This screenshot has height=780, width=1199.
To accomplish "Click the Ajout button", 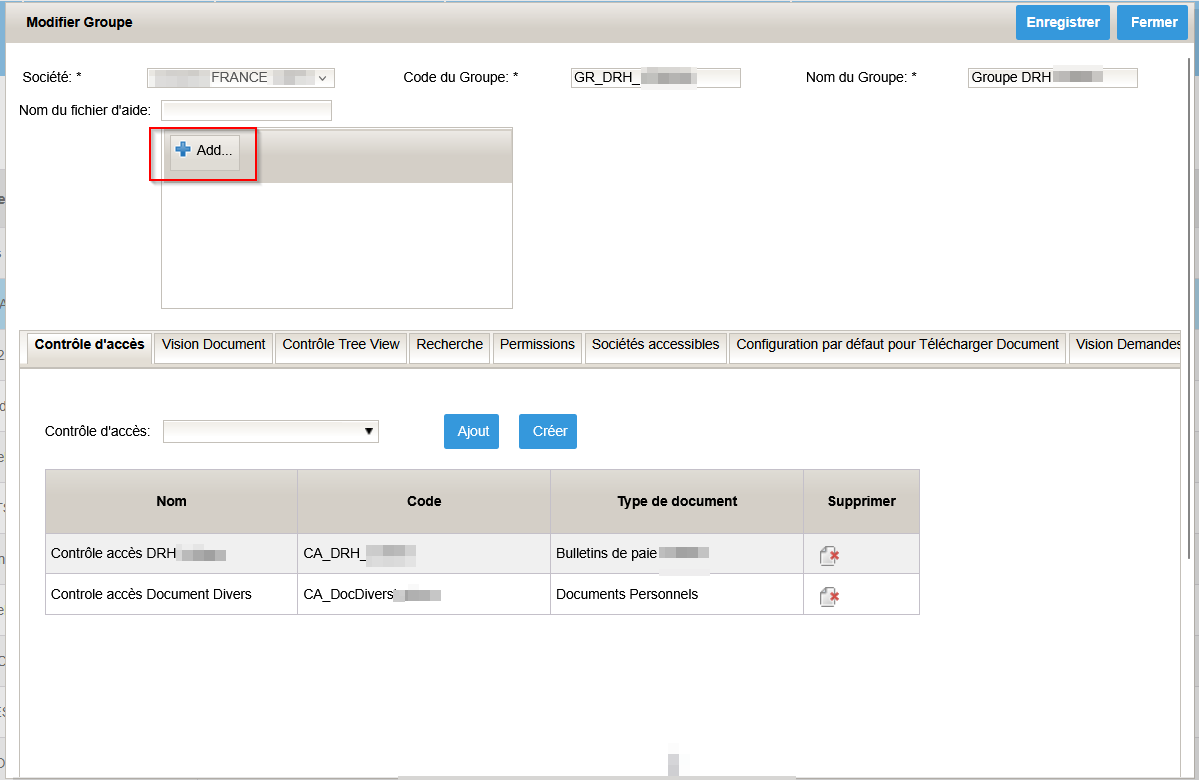I will [471, 431].
